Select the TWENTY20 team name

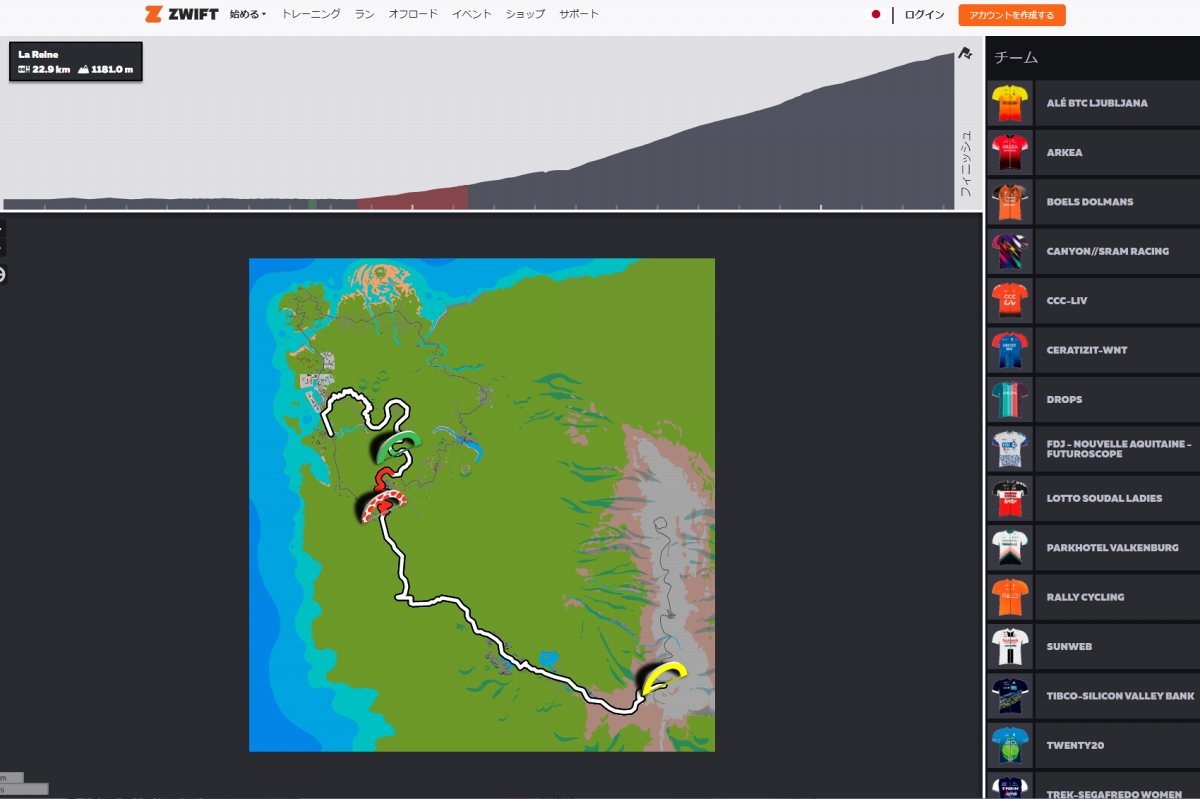tap(1075, 745)
